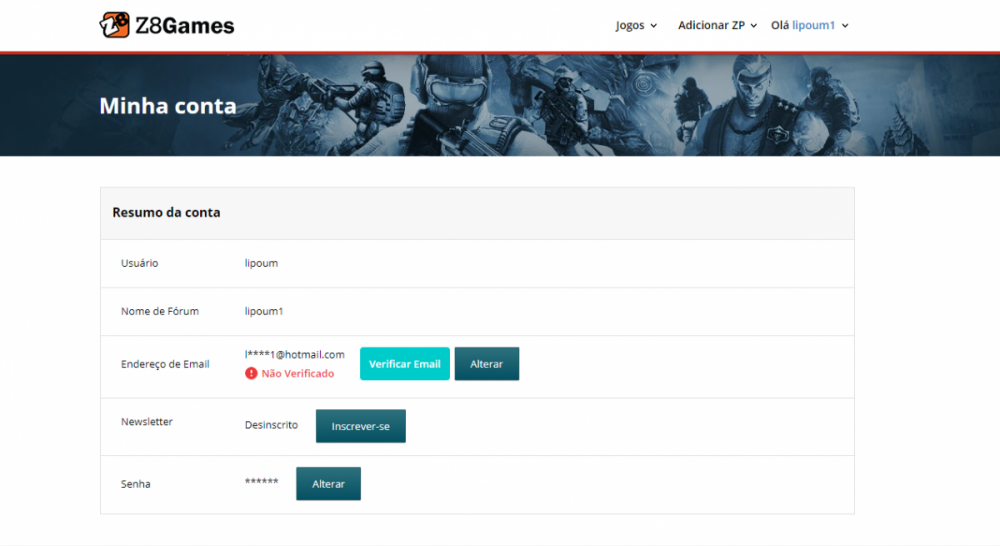Click the masked hotmail email address
The height and width of the screenshot is (546, 1000).
pyautogui.click(x=295, y=354)
